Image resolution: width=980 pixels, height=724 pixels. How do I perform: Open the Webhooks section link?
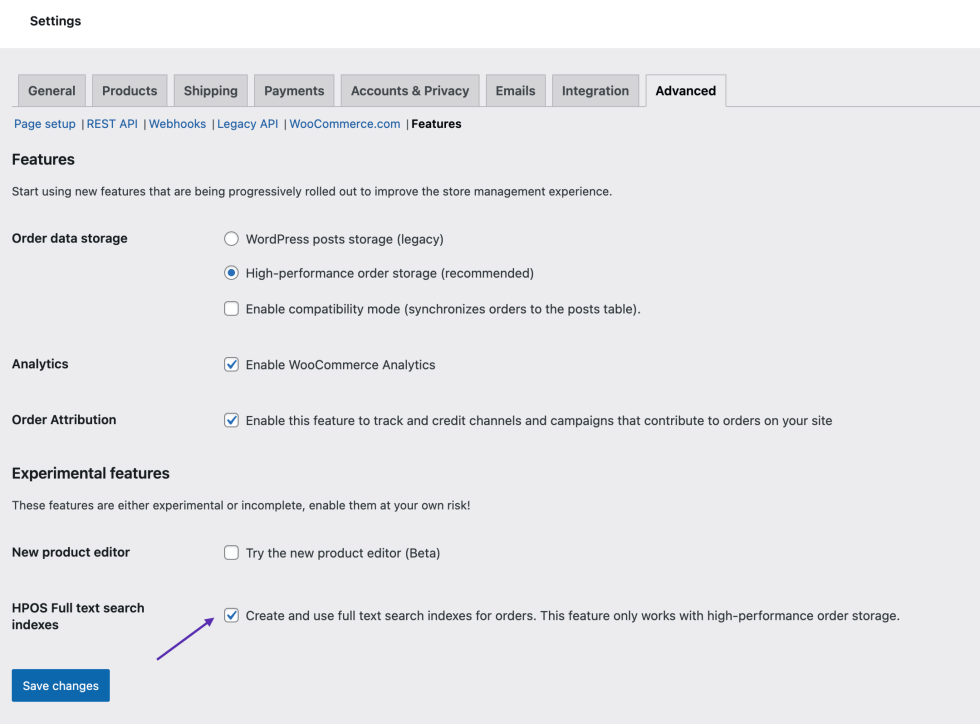[177, 124]
